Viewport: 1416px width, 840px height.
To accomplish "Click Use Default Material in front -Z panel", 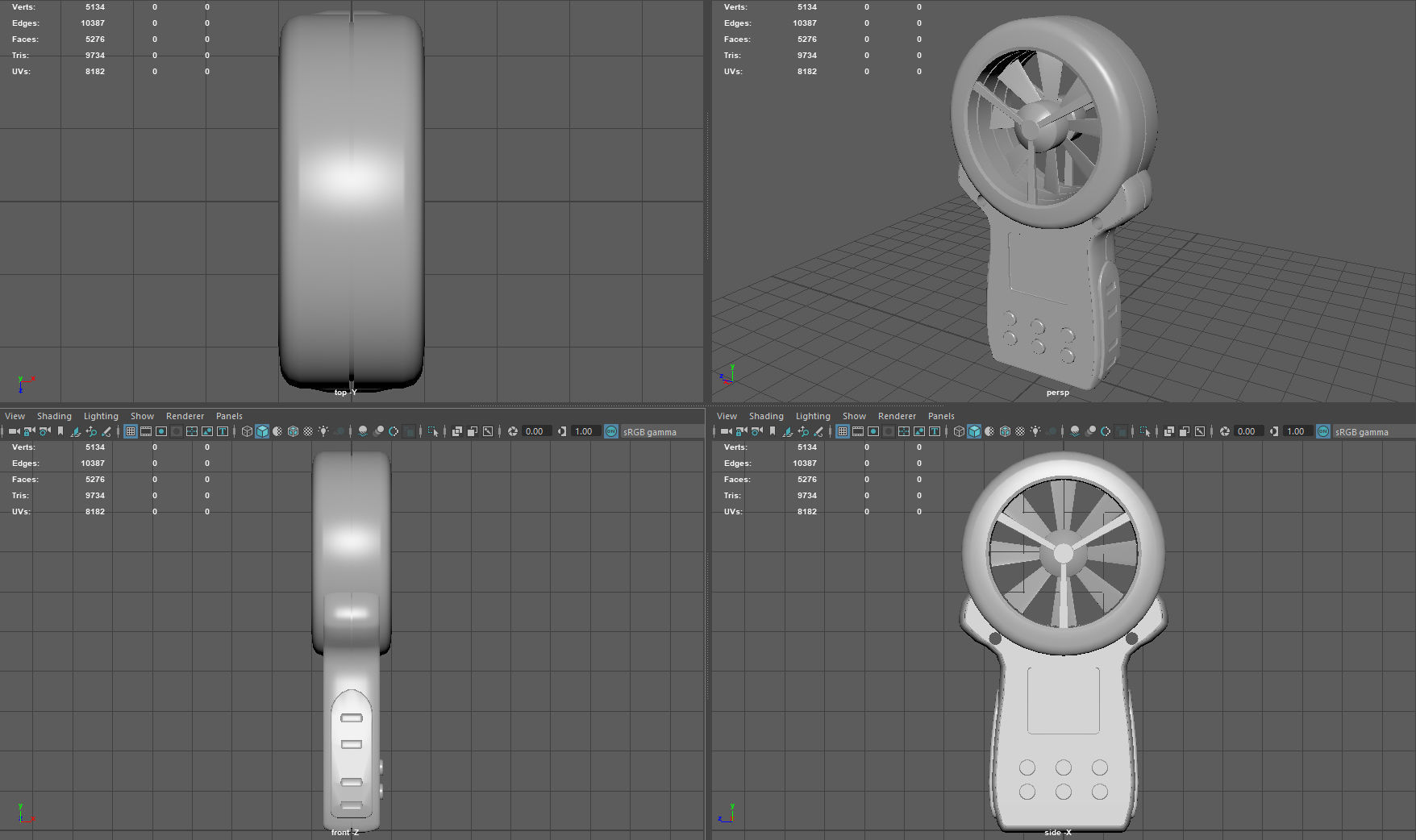I will pos(277,431).
